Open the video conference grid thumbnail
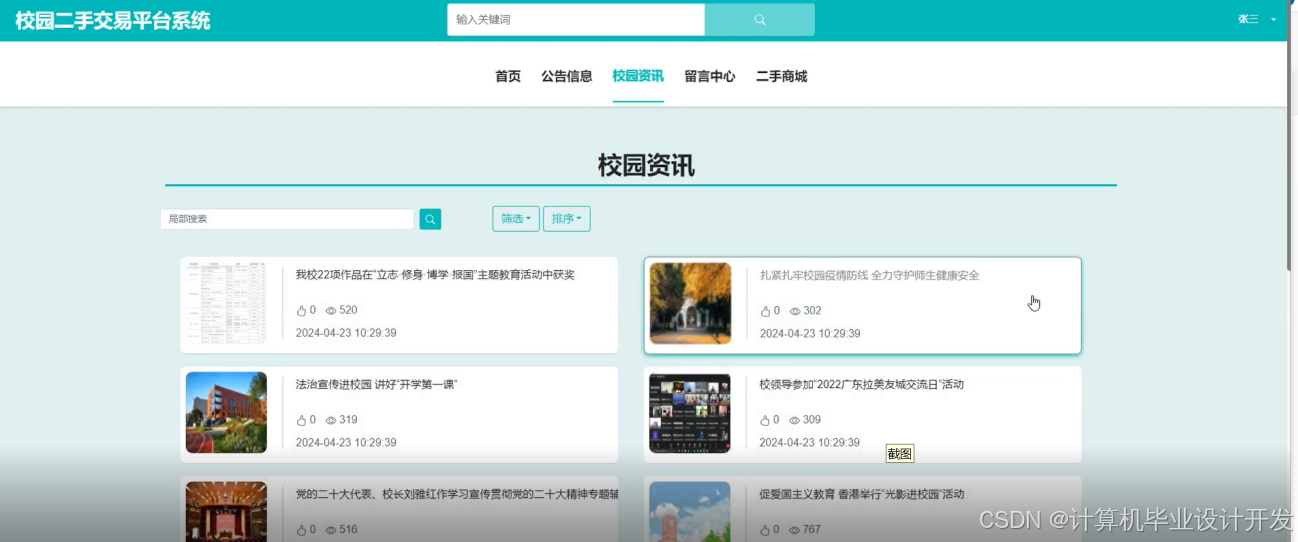The height and width of the screenshot is (542, 1298). point(690,412)
